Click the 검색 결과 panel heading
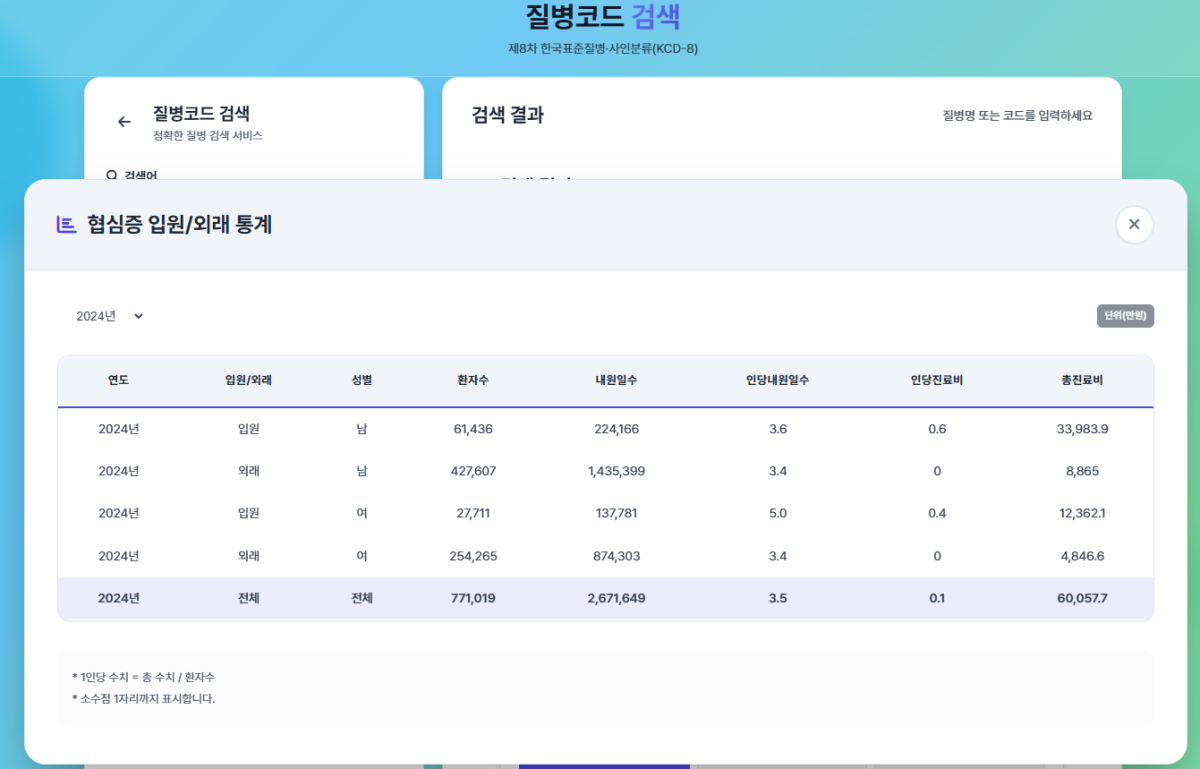 pos(507,115)
